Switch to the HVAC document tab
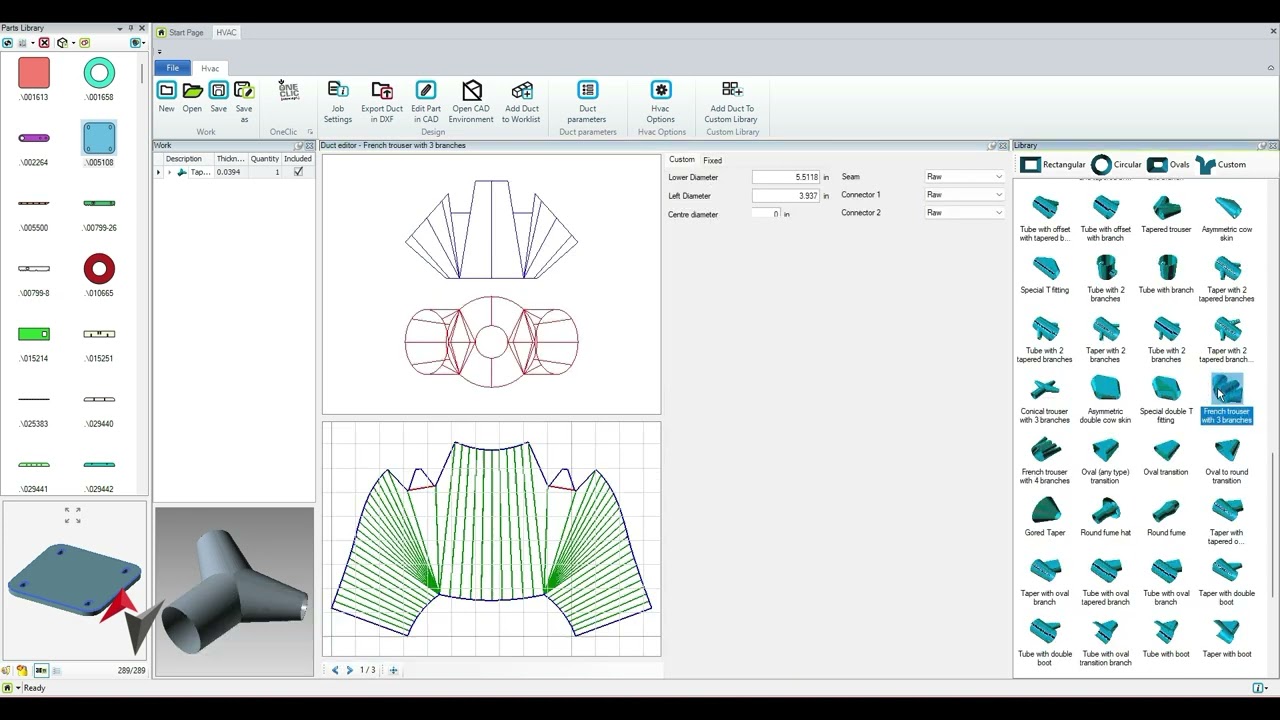This screenshot has height=720, width=1280. coord(227,32)
